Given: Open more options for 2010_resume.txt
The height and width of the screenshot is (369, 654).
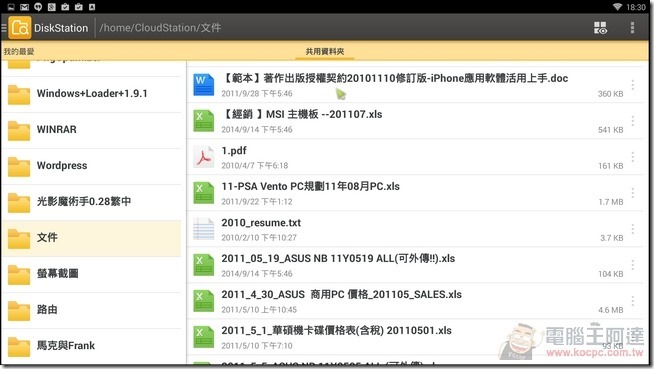Looking at the screenshot, I should 633,229.
